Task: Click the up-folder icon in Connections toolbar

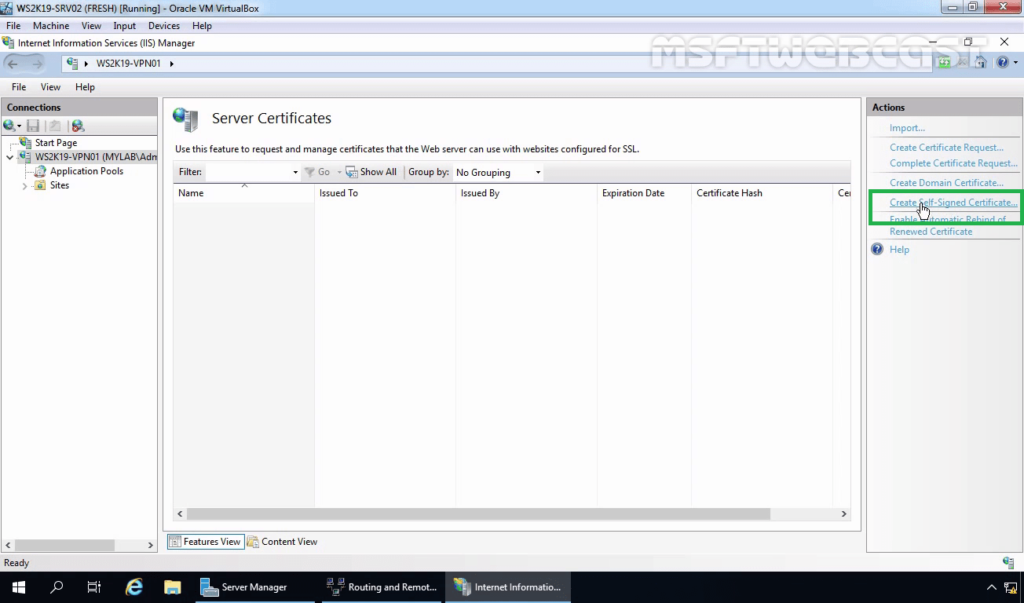Action: point(55,125)
